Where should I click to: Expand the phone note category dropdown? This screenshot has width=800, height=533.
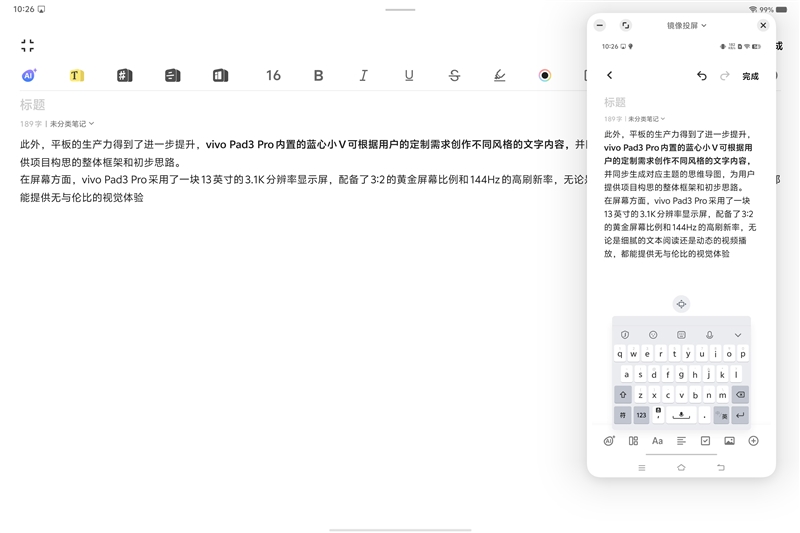click(646, 119)
